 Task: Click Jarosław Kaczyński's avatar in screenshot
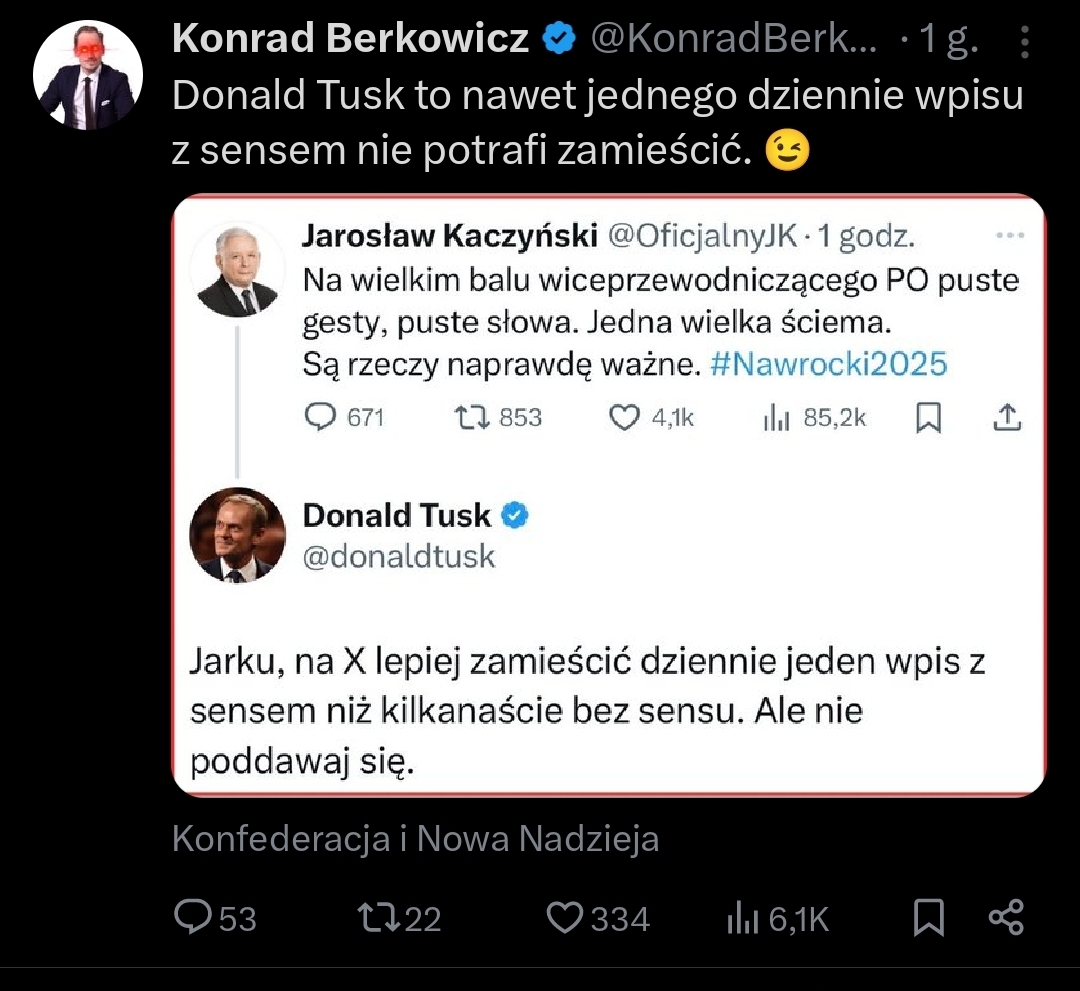coord(237,268)
